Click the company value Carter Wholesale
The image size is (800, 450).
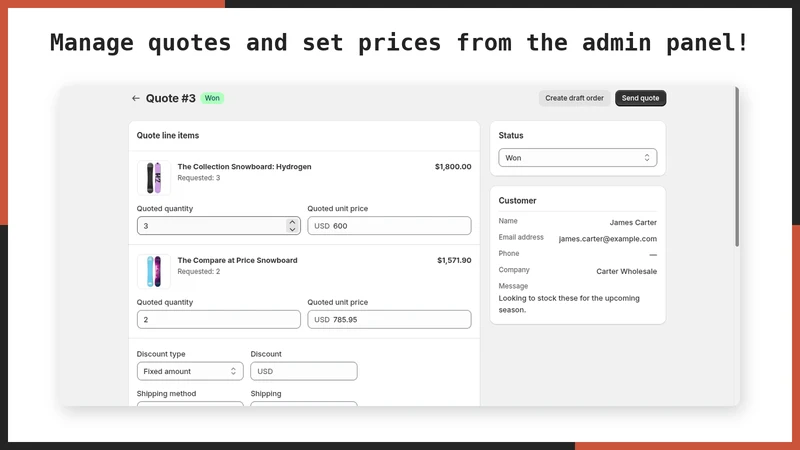[627, 271]
